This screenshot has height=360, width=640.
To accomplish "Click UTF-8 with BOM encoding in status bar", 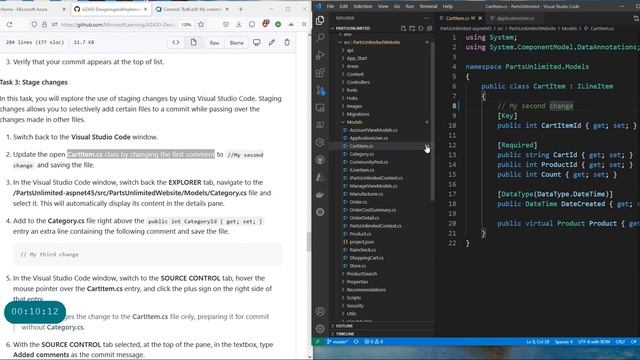I will [x=594, y=342].
